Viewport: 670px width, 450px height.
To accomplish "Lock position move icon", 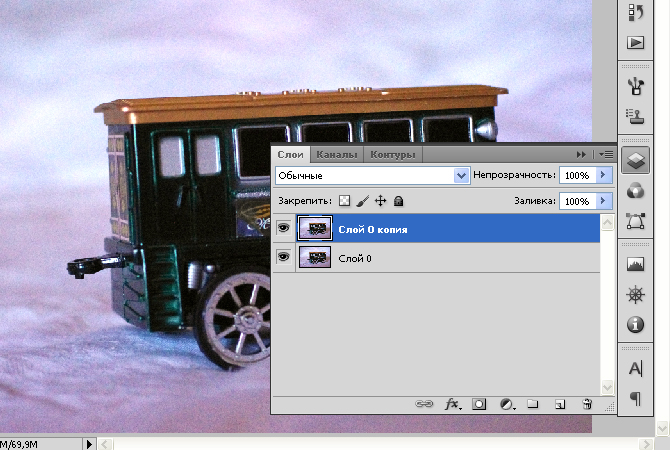I will (x=380, y=201).
